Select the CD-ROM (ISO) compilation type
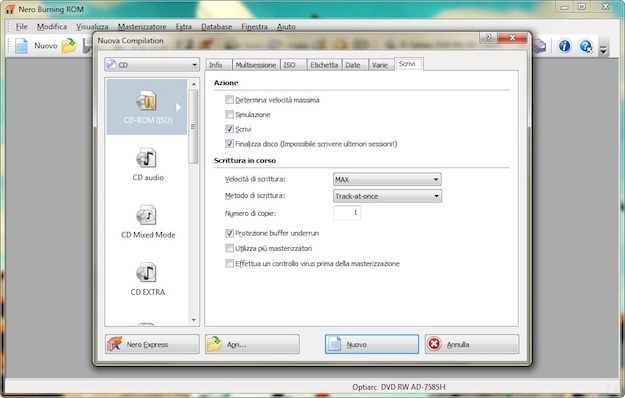 [x=146, y=107]
